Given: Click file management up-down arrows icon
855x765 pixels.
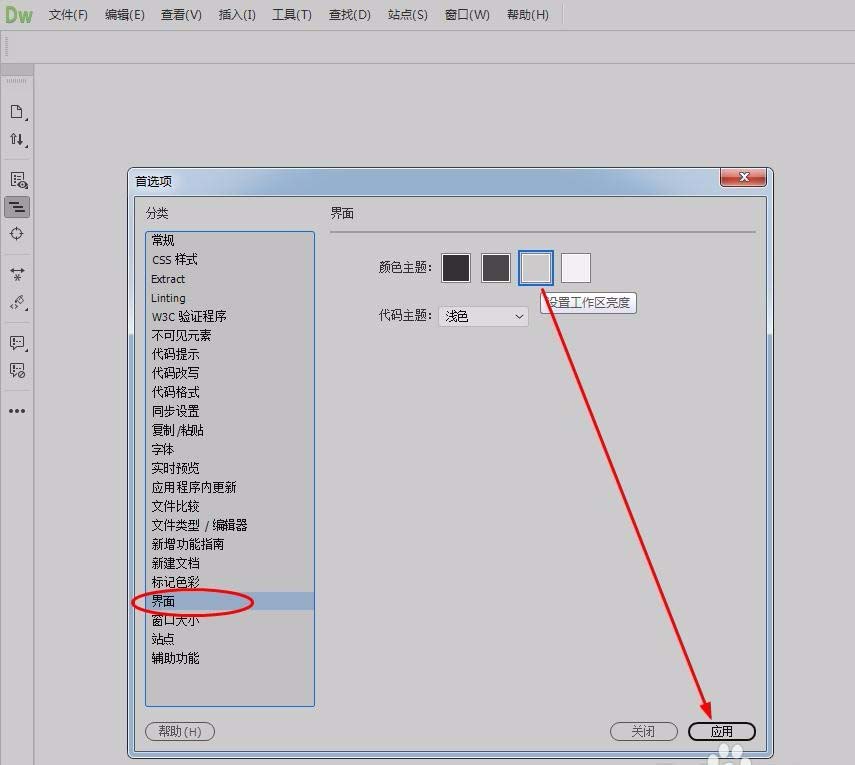Looking at the screenshot, I should [17, 140].
